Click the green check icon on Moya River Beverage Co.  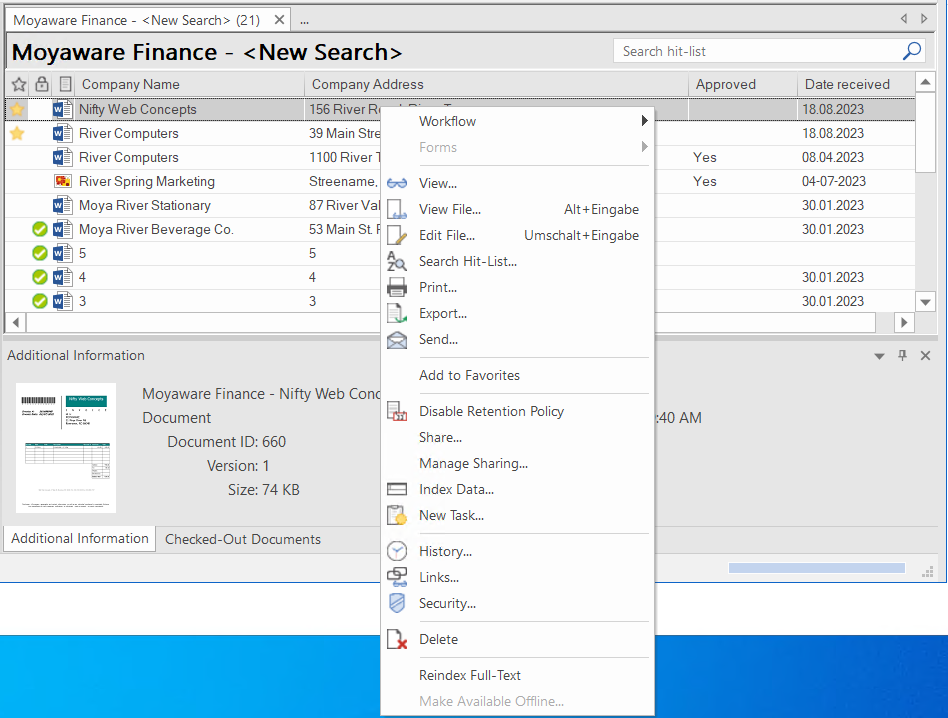pos(39,230)
